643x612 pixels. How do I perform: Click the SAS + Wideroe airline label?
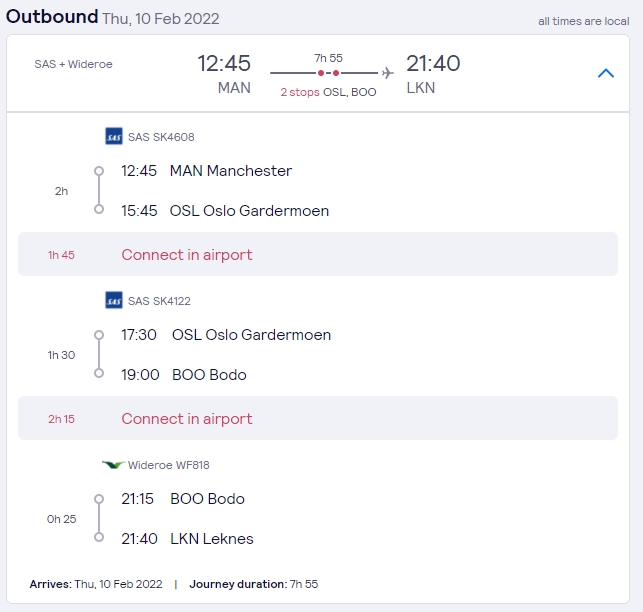[73, 64]
